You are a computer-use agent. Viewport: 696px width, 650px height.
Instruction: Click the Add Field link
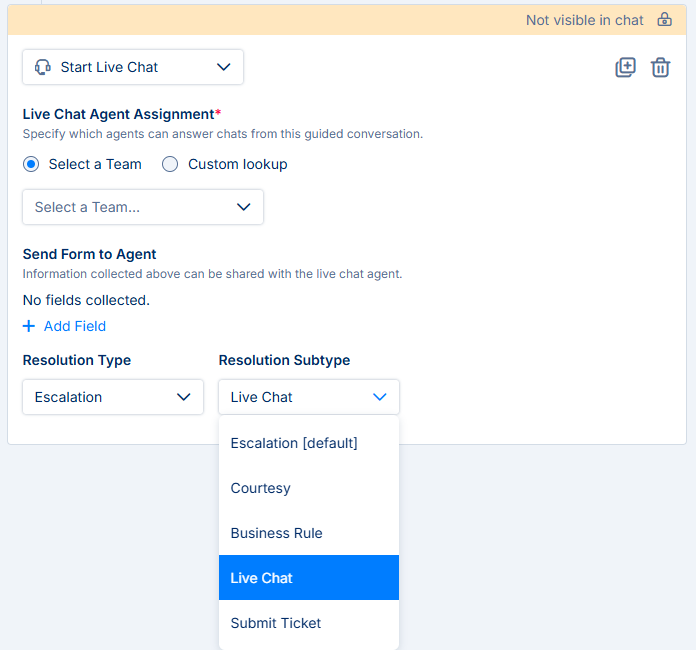pyautogui.click(x=75, y=326)
